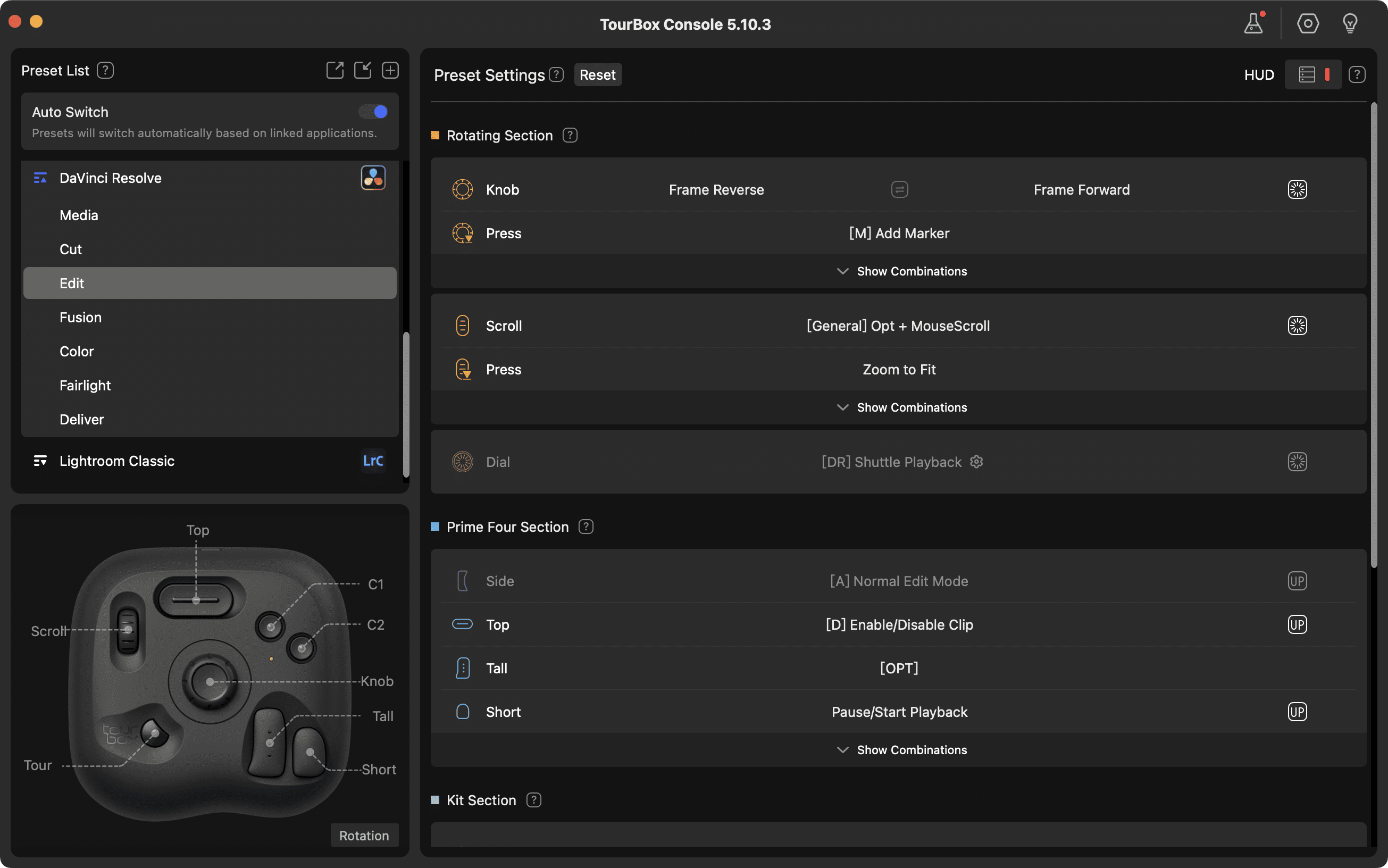1388x868 pixels.
Task: Open the Knob rotation settings icon for Frame Forward
Action: point(1297,189)
